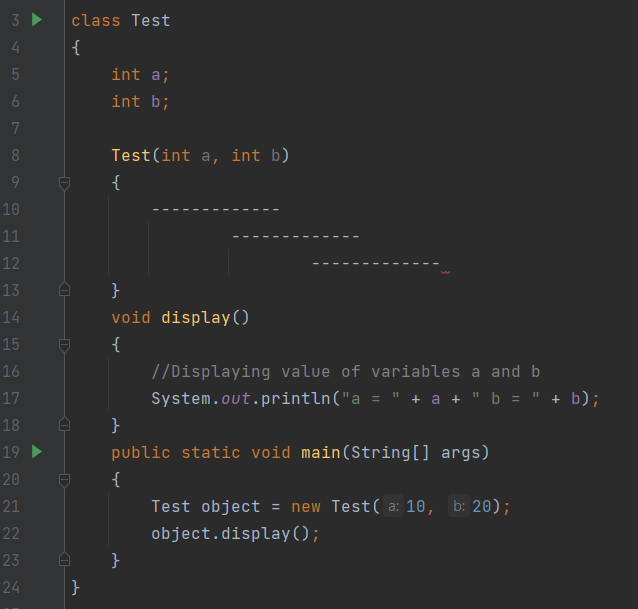
Task: Click the string literal " b = "
Action: click(x=506, y=398)
